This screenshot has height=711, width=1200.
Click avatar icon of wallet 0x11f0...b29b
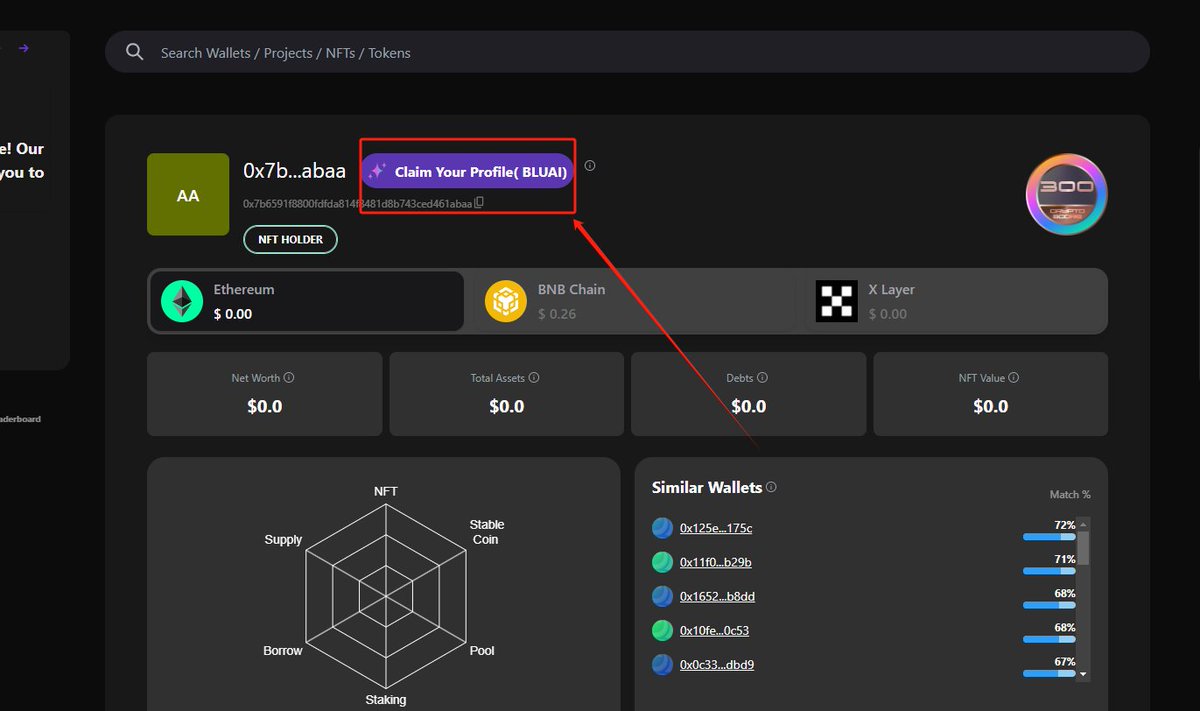point(662,562)
